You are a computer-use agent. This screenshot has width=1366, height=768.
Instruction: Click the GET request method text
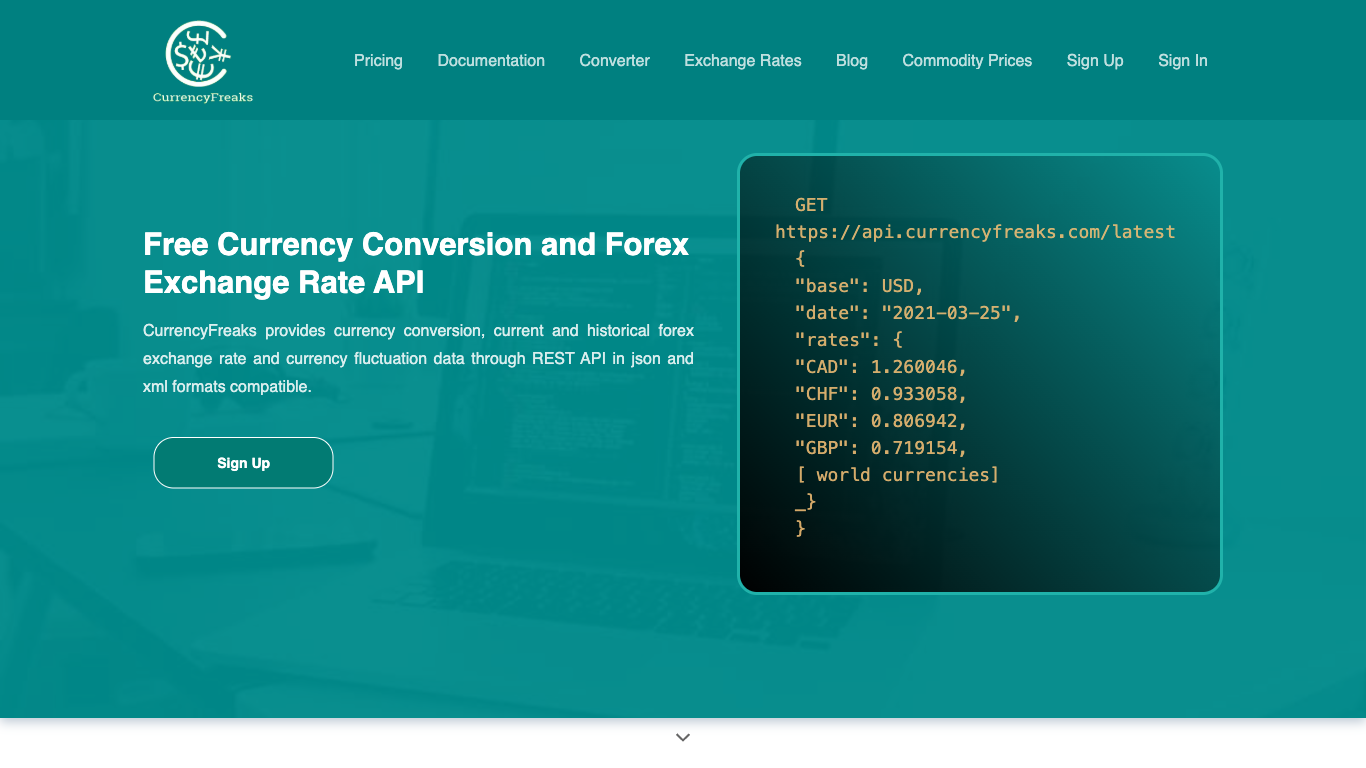pyautogui.click(x=811, y=205)
